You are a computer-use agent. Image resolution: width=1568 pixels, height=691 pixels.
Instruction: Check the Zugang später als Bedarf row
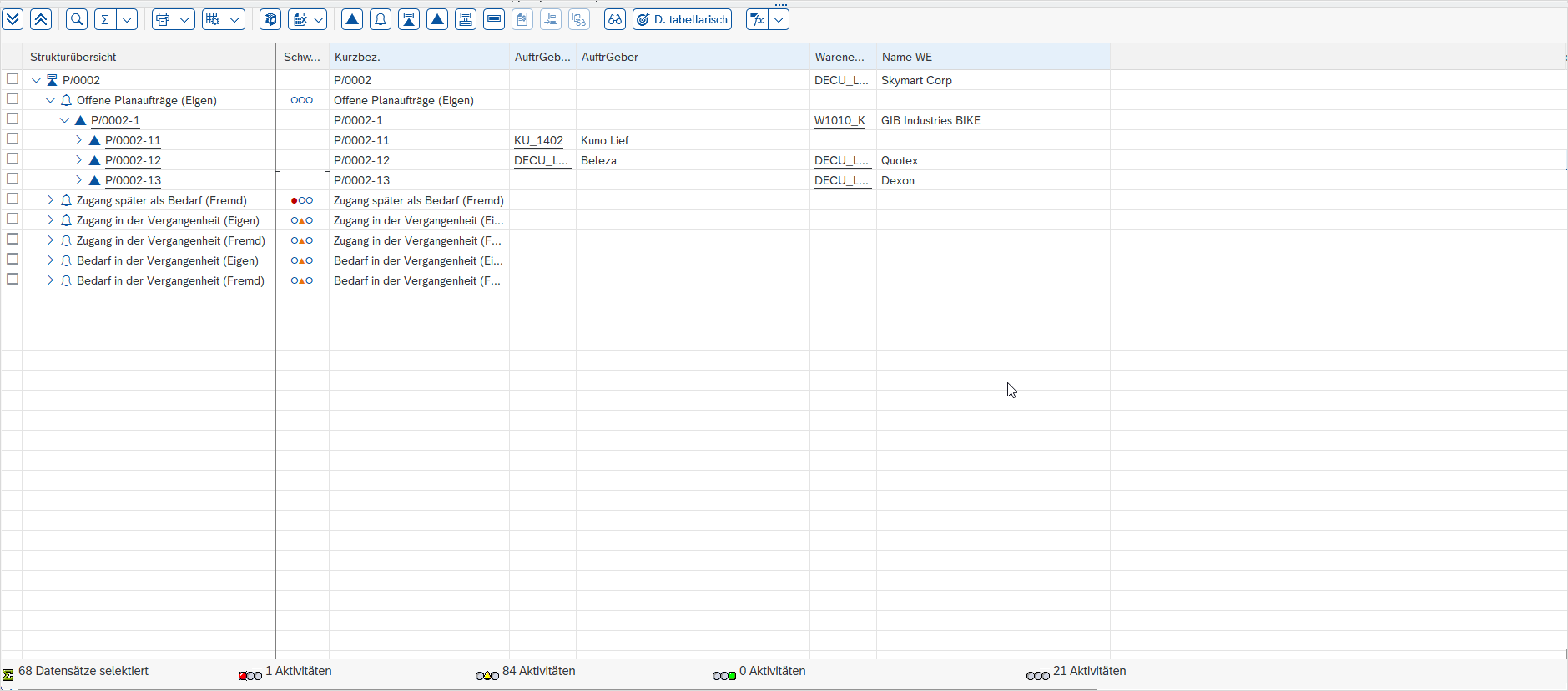(13, 199)
